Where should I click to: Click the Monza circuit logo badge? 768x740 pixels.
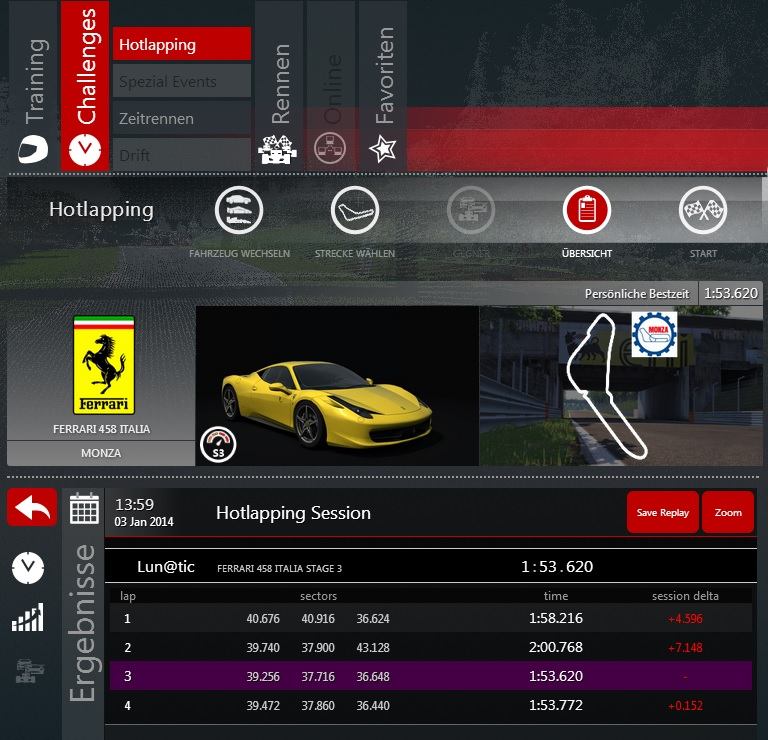pyautogui.click(x=654, y=334)
